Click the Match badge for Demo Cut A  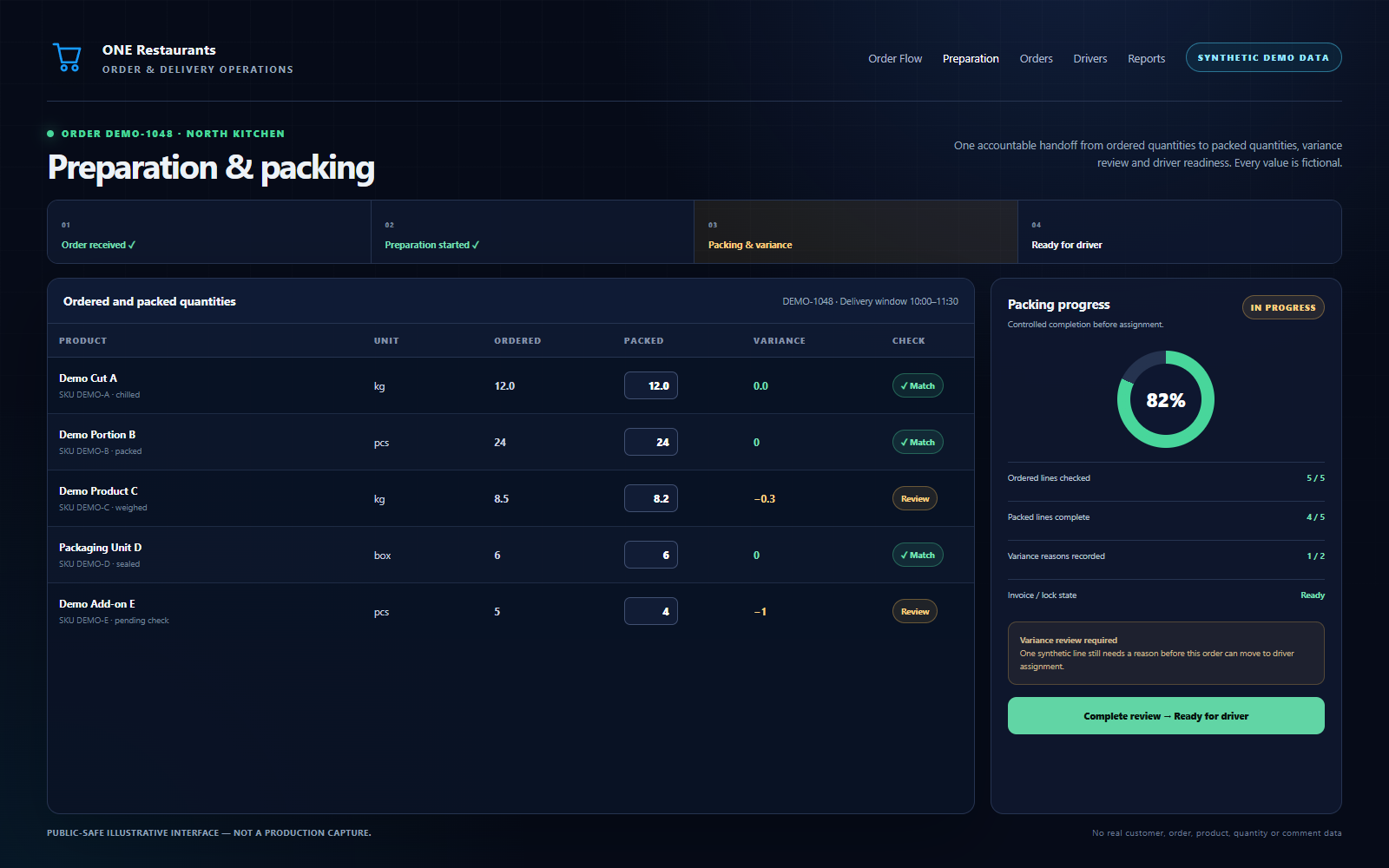coord(918,385)
